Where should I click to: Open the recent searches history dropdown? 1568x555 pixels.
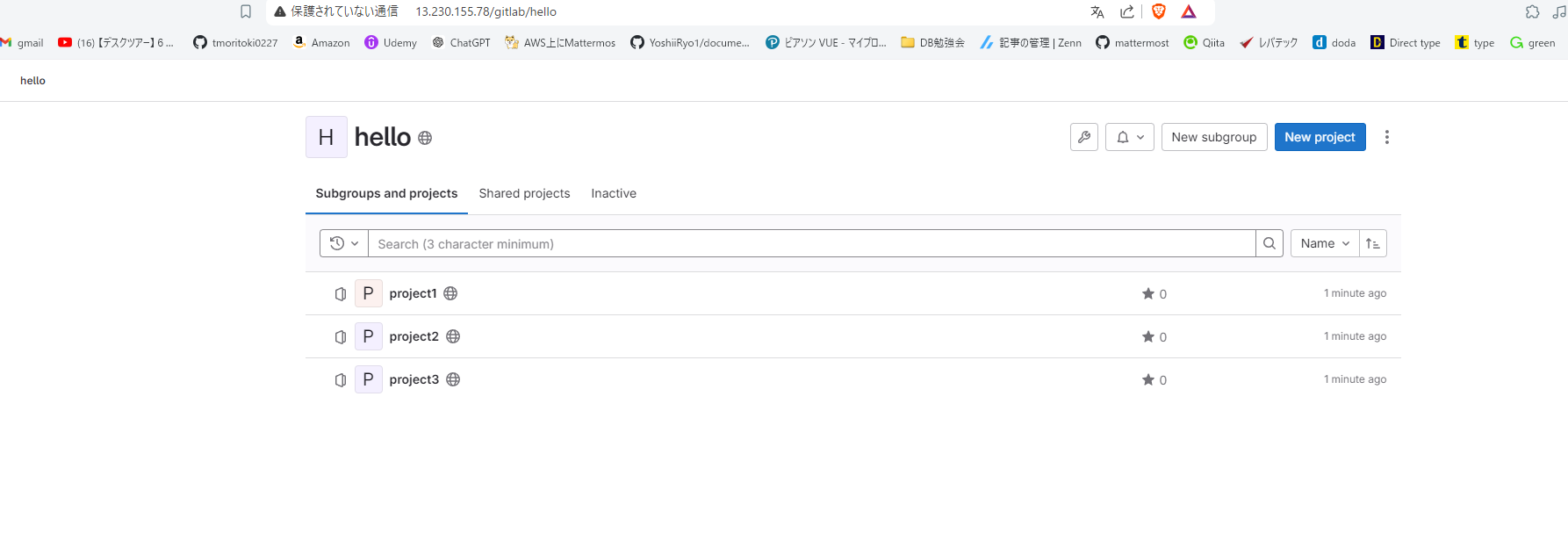pyautogui.click(x=344, y=243)
